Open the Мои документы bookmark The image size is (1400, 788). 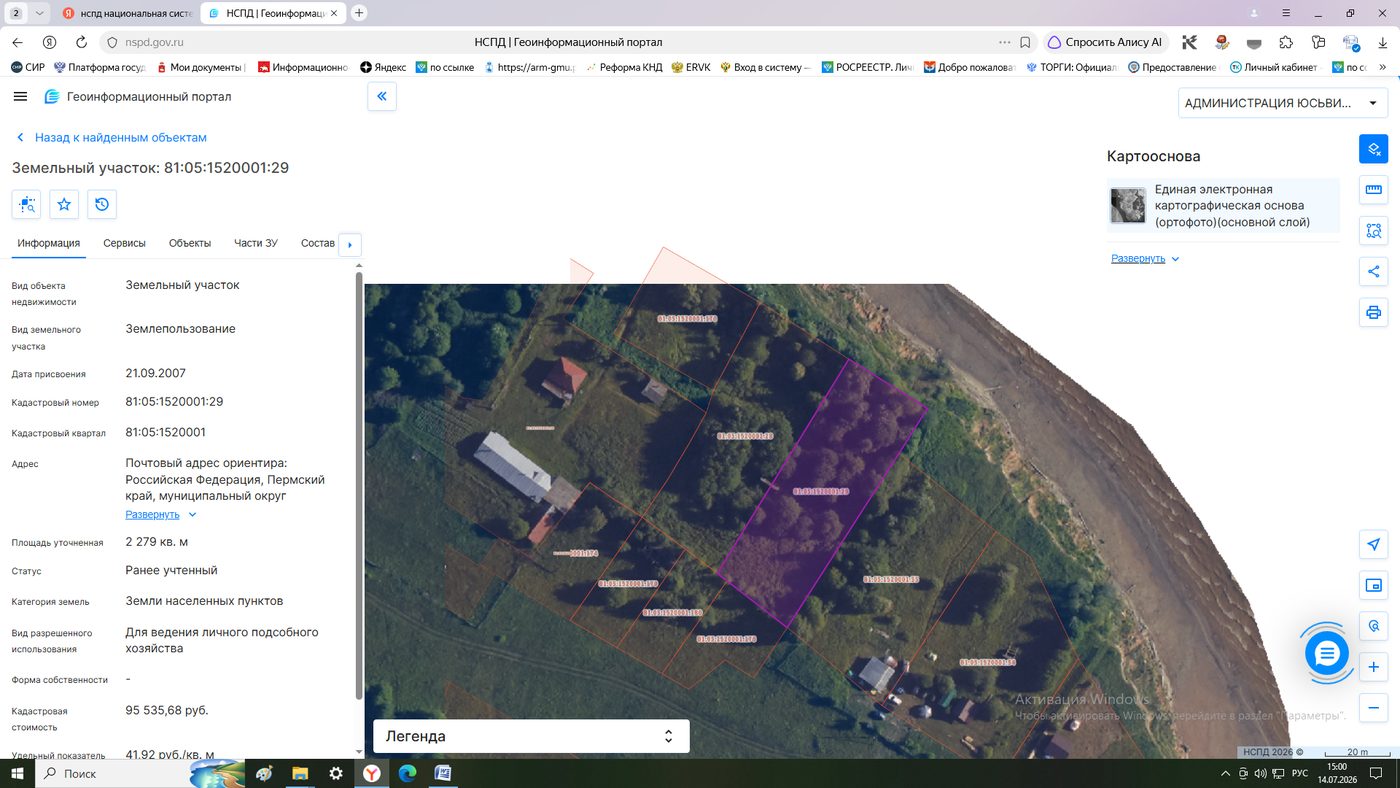point(200,67)
